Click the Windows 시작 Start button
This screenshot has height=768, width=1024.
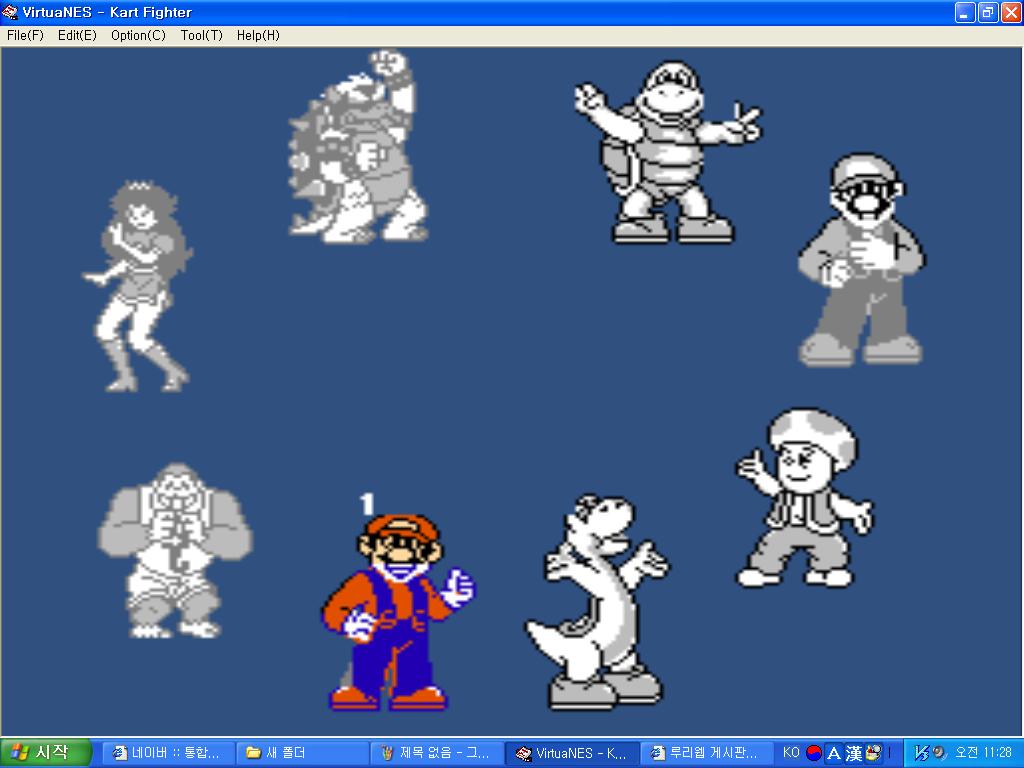click(x=46, y=753)
